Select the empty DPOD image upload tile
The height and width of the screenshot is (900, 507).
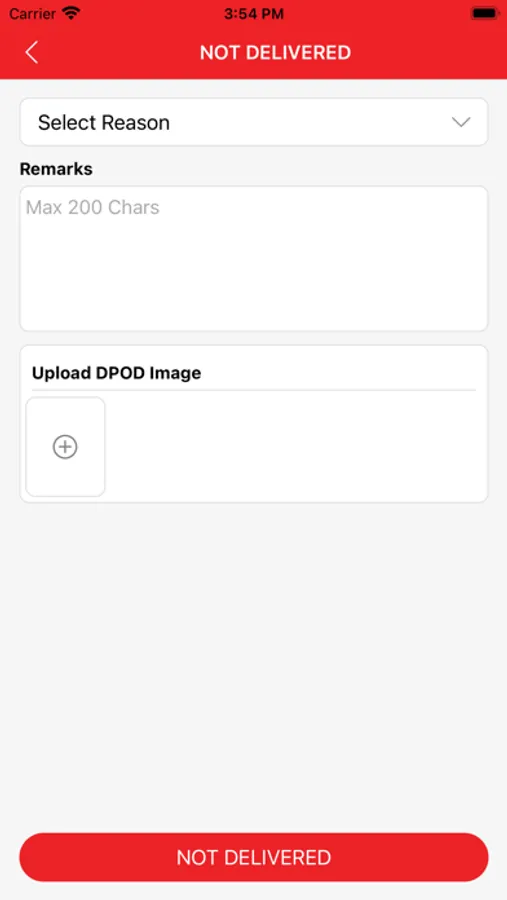(65, 447)
